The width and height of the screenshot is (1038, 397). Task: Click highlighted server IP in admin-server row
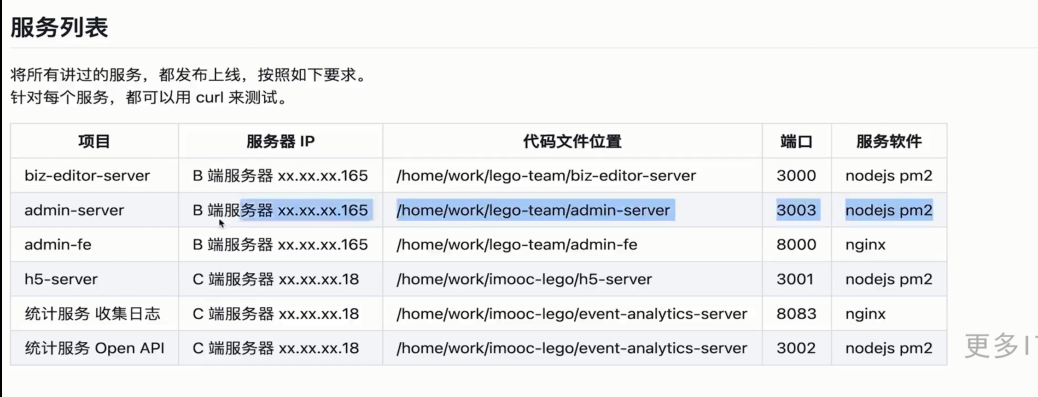tap(280, 210)
